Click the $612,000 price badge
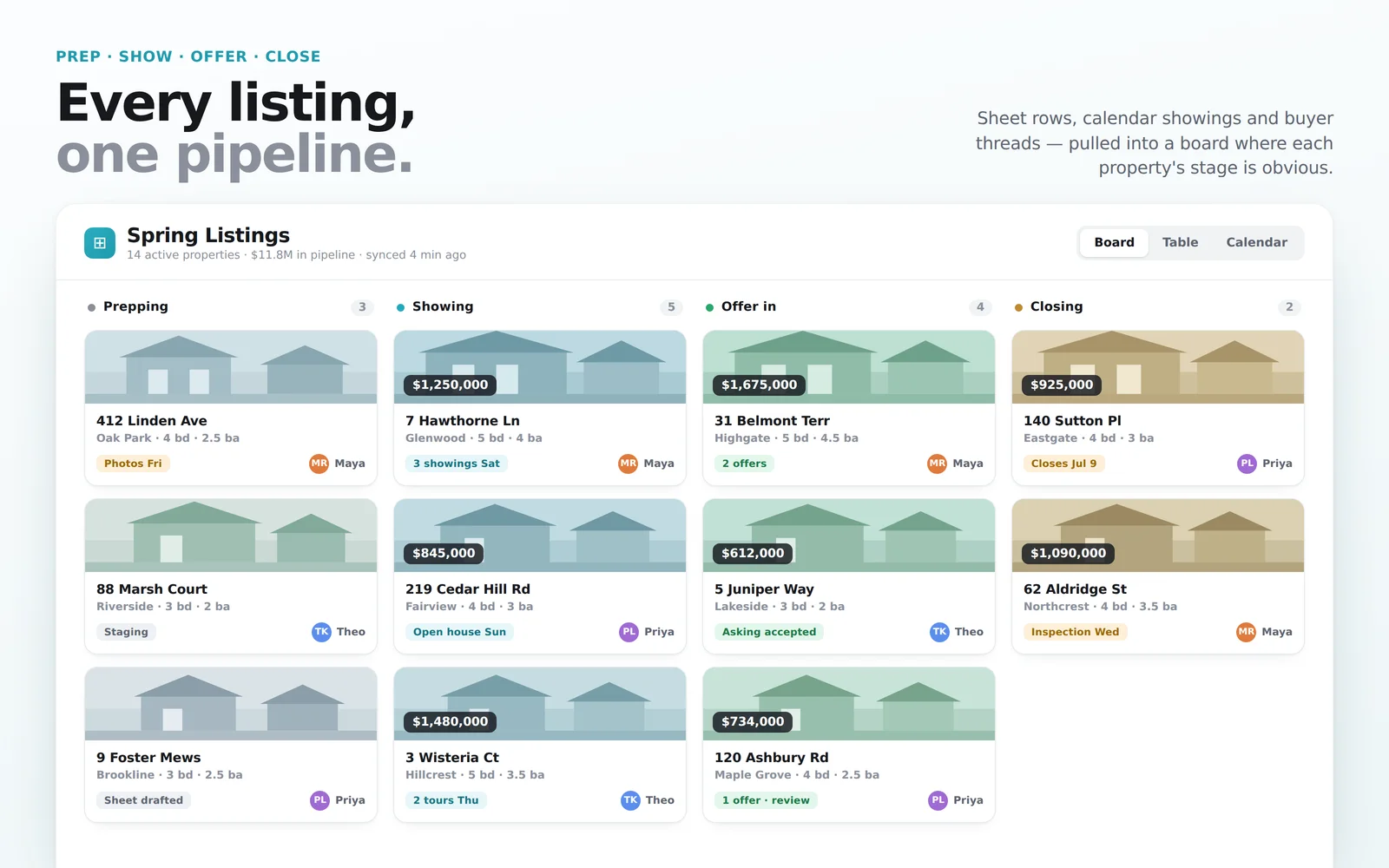Viewport: 1389px width, 868px height. pos(753,553)
